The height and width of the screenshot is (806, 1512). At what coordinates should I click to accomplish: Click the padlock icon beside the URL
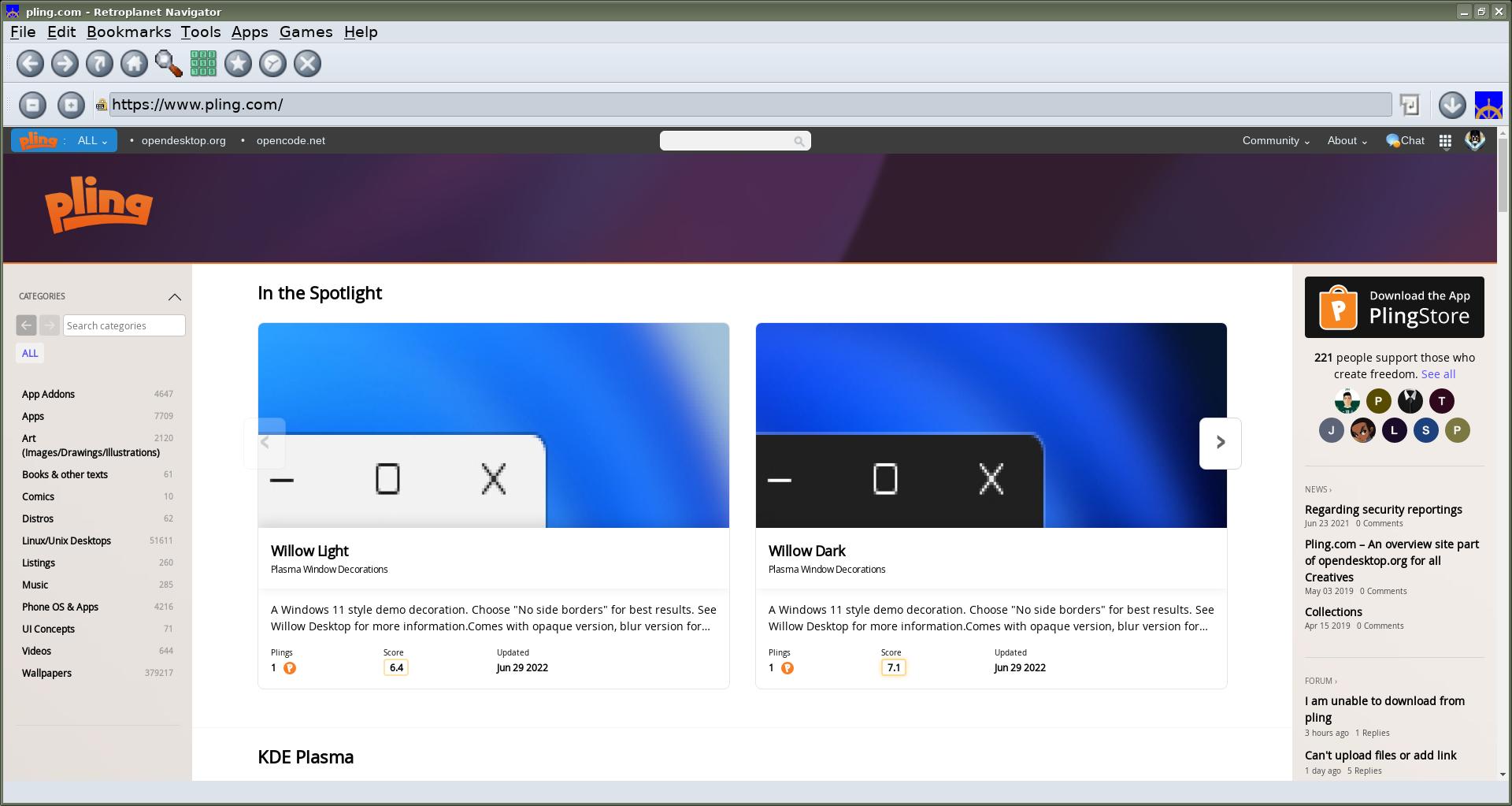pos(101,105)
